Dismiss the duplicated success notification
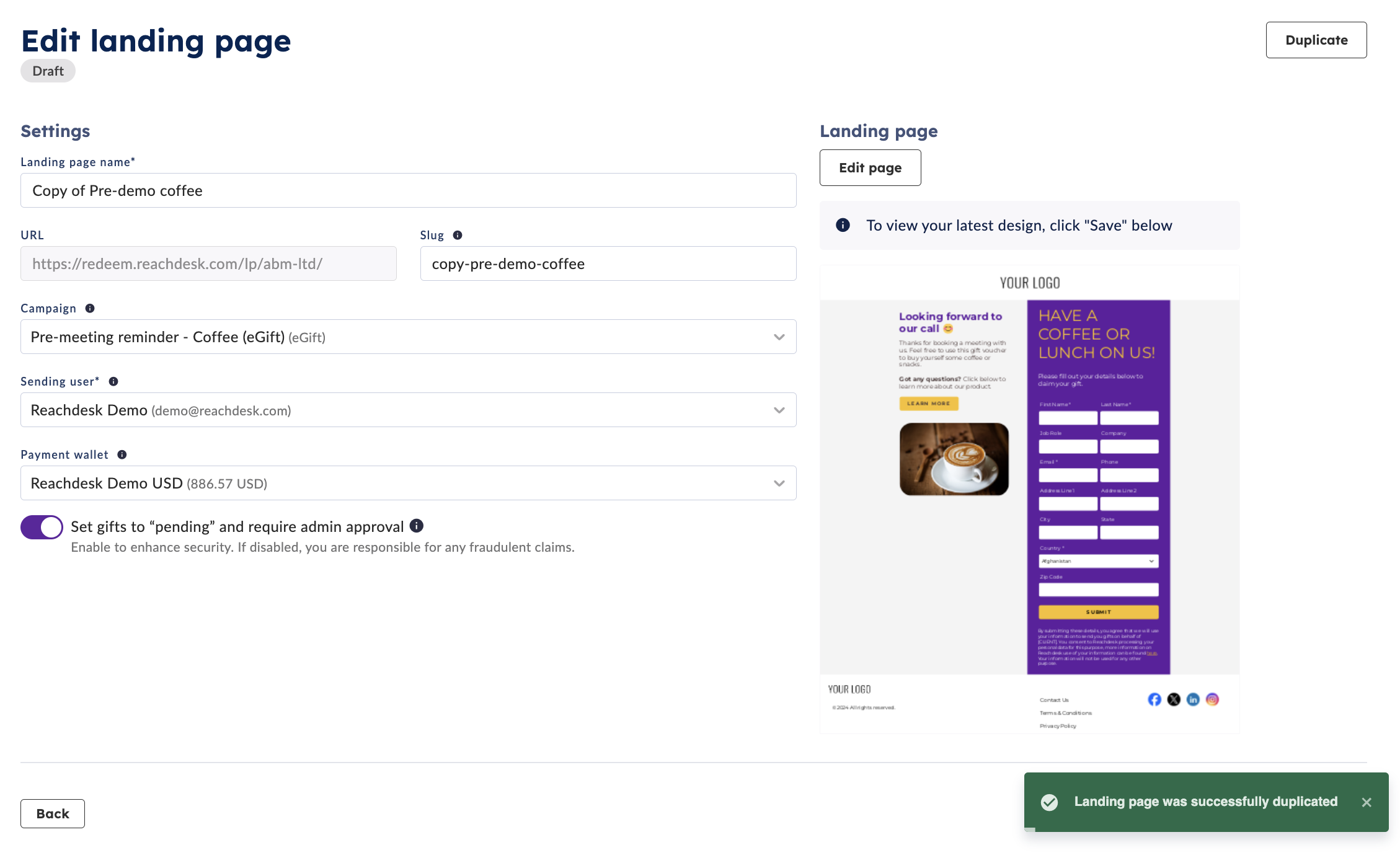This screenshot has width=1400, height=858. 1367,802
